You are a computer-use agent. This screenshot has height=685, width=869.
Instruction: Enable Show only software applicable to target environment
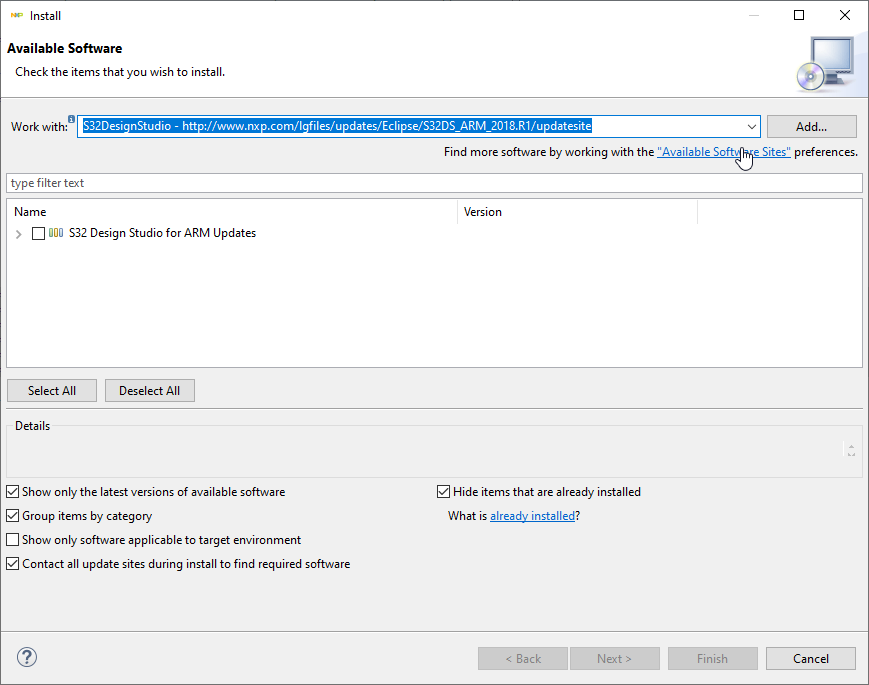(x=12, y=540)
